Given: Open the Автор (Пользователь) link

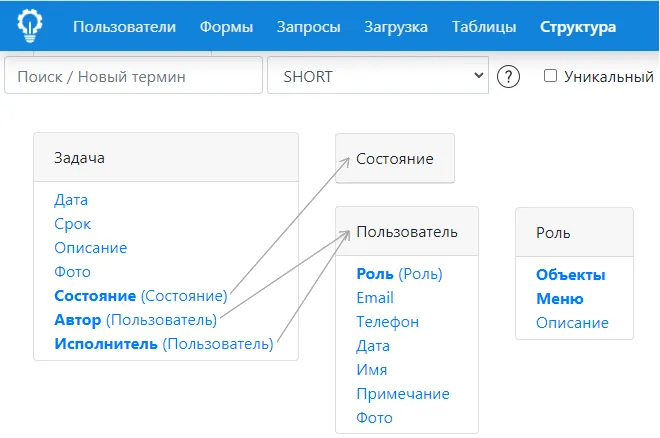Looking at the screenshot, I should click(136, 320).
